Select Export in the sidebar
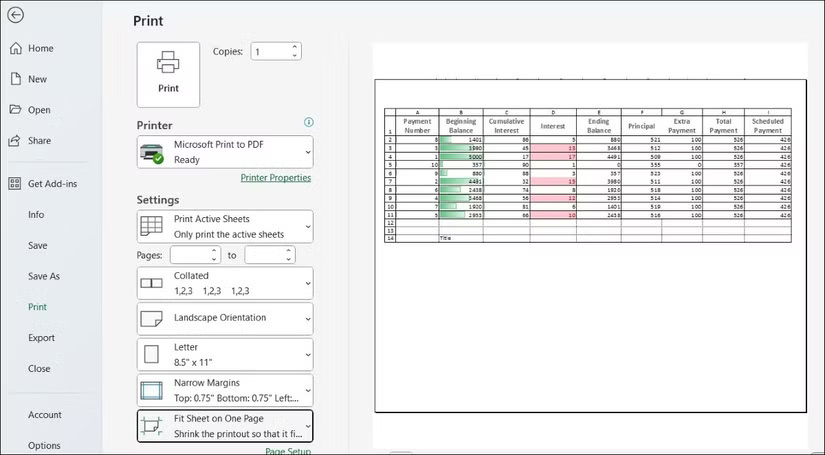The height and width of the screenshot is (455, 825). point(41,338)
